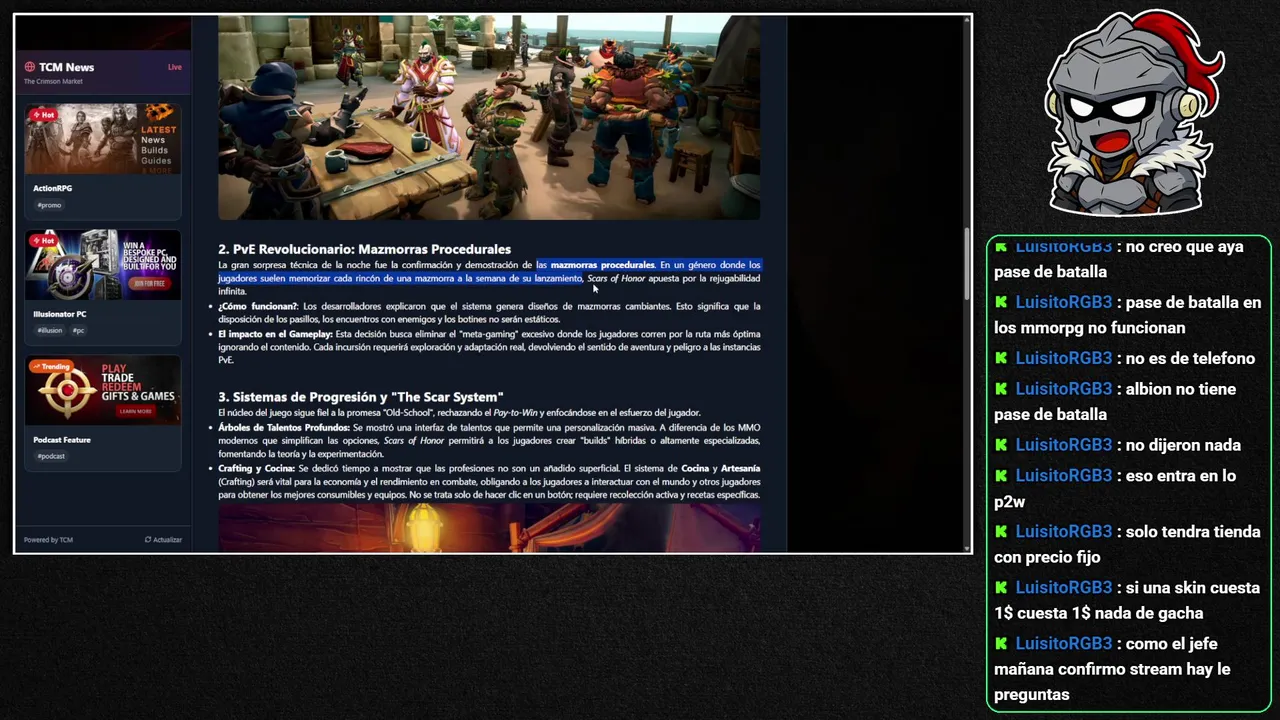Click highlighted text las mazmorras procedurales
The image size is (1280, 720).
coord(596,265)
